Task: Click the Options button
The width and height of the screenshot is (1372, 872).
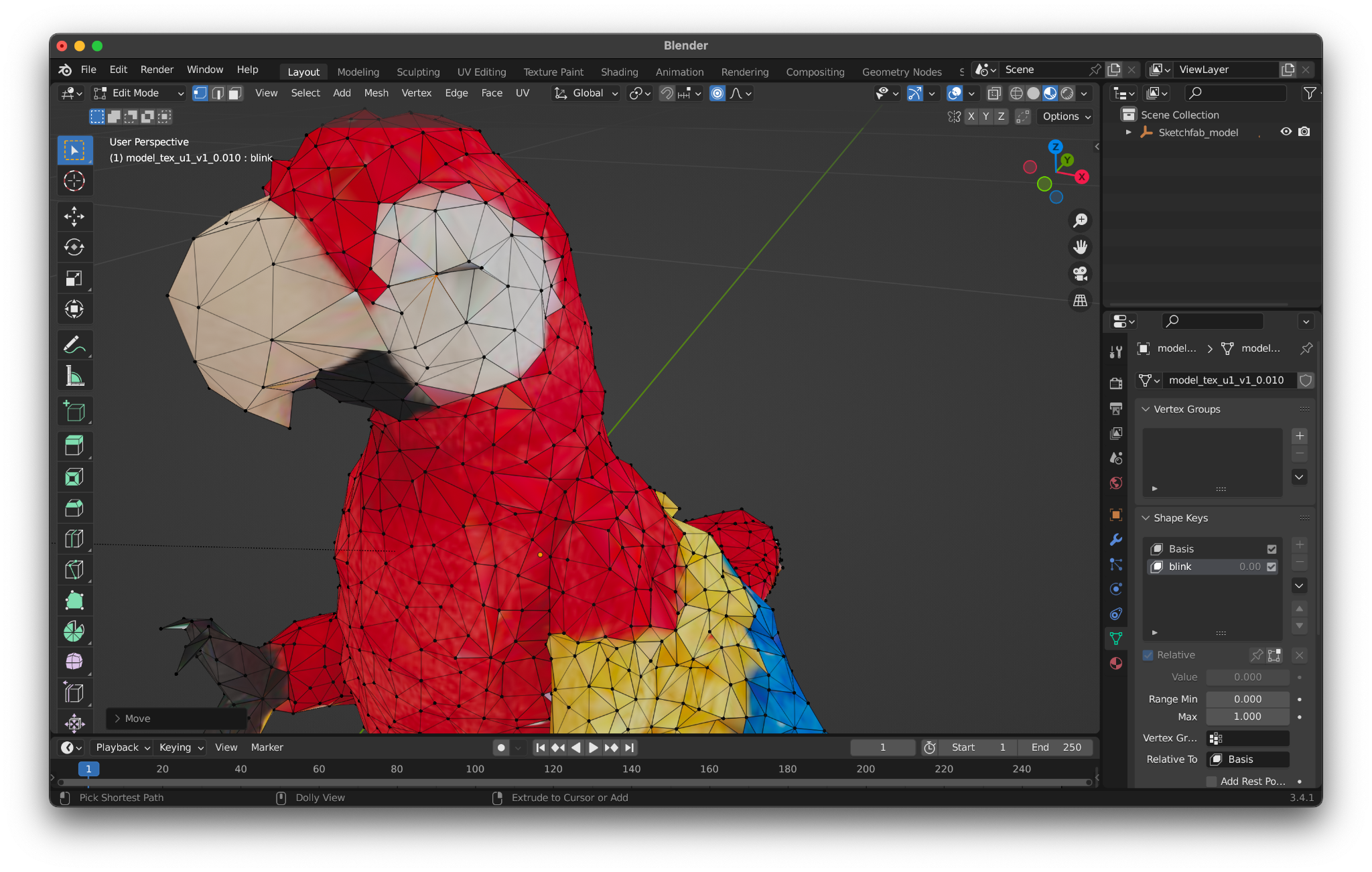Action: coord(1066,117)
